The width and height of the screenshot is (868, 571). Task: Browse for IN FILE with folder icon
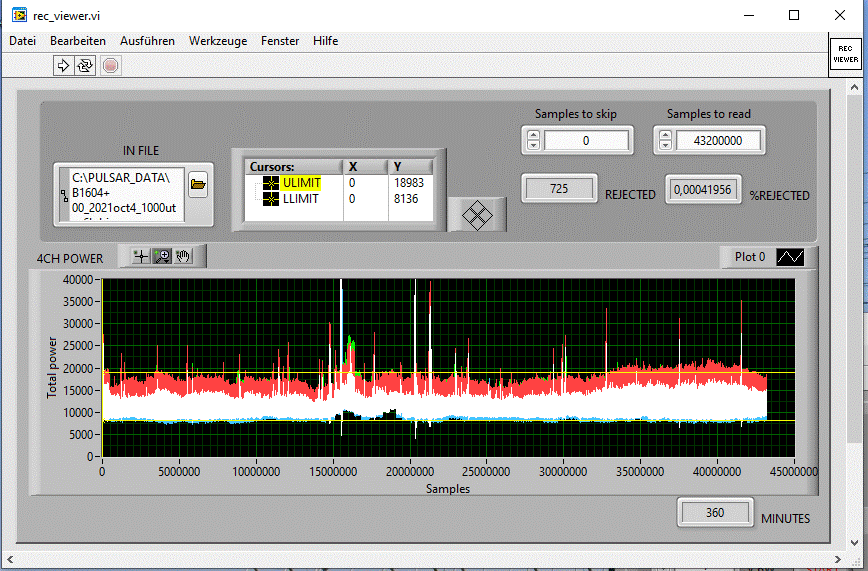pos(198,184)
